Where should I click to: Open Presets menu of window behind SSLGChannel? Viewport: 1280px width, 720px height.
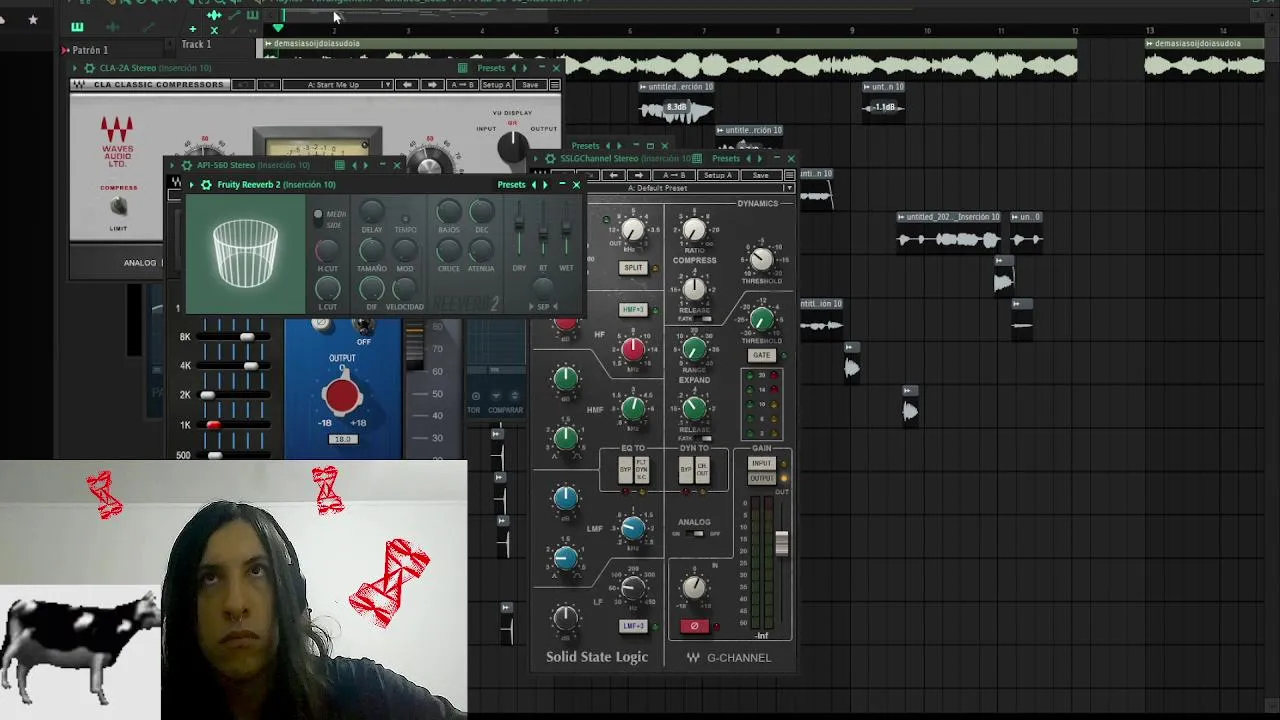pyautogui.click(x=585, y=146)
